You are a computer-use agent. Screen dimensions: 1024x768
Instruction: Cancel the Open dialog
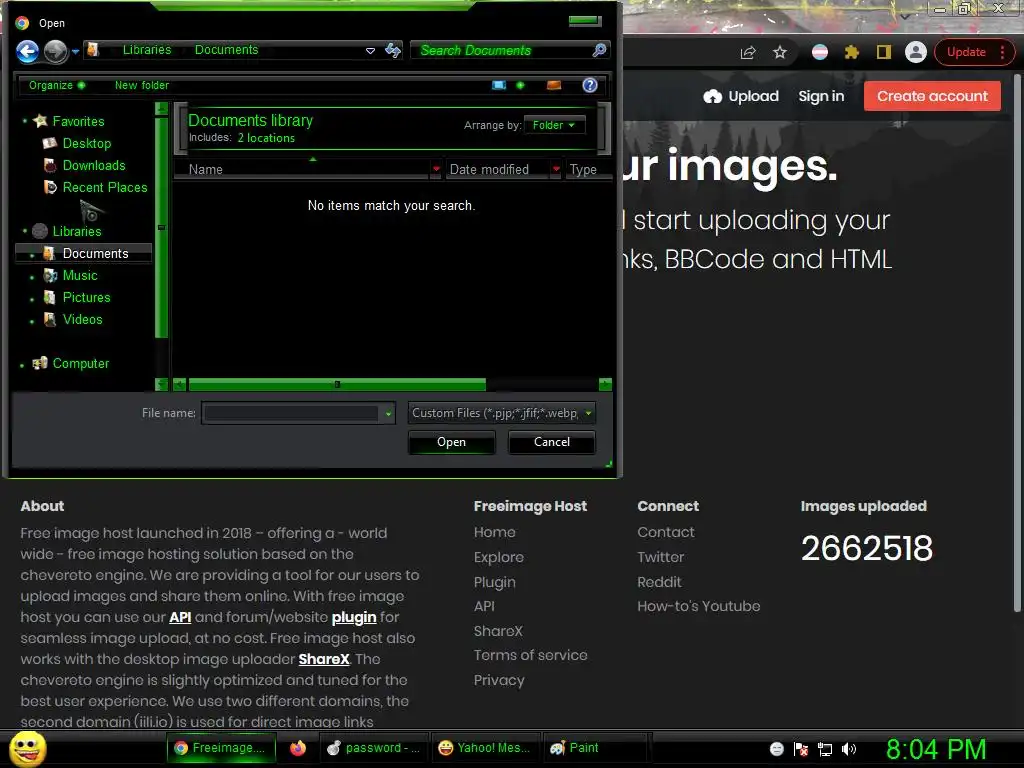(552, 442)
